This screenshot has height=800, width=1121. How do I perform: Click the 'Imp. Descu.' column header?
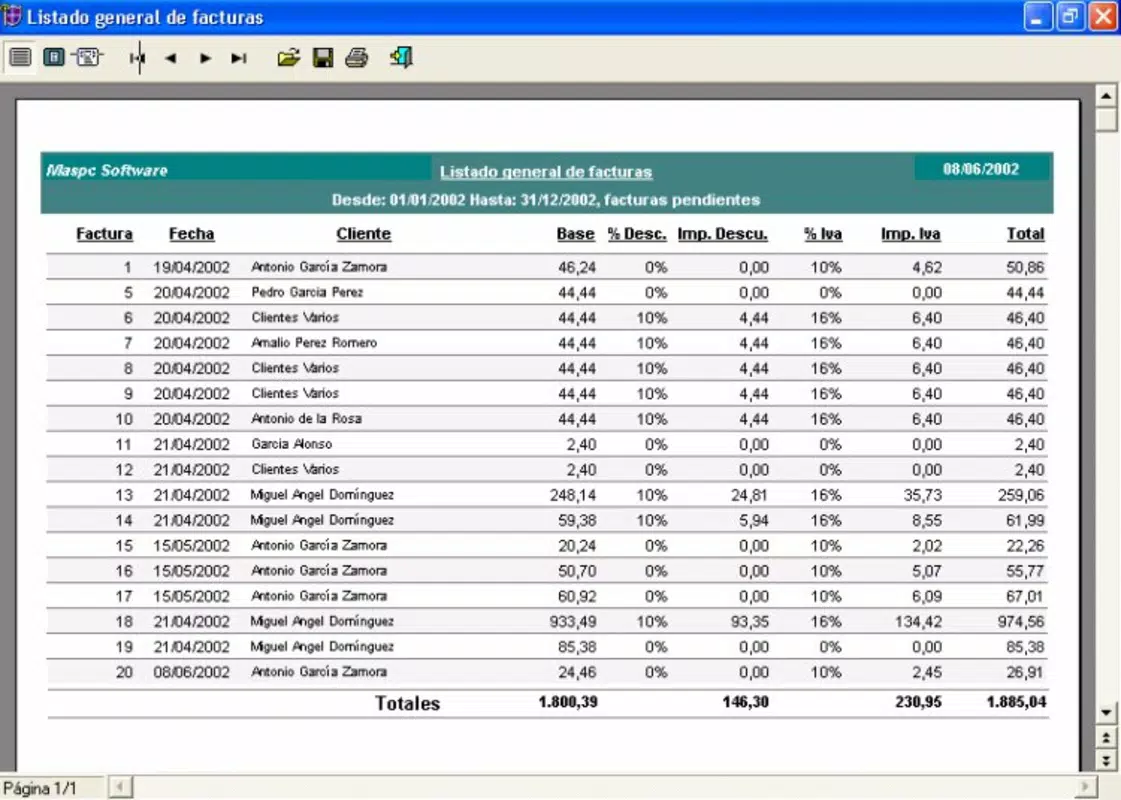click(x=722, y=234)
